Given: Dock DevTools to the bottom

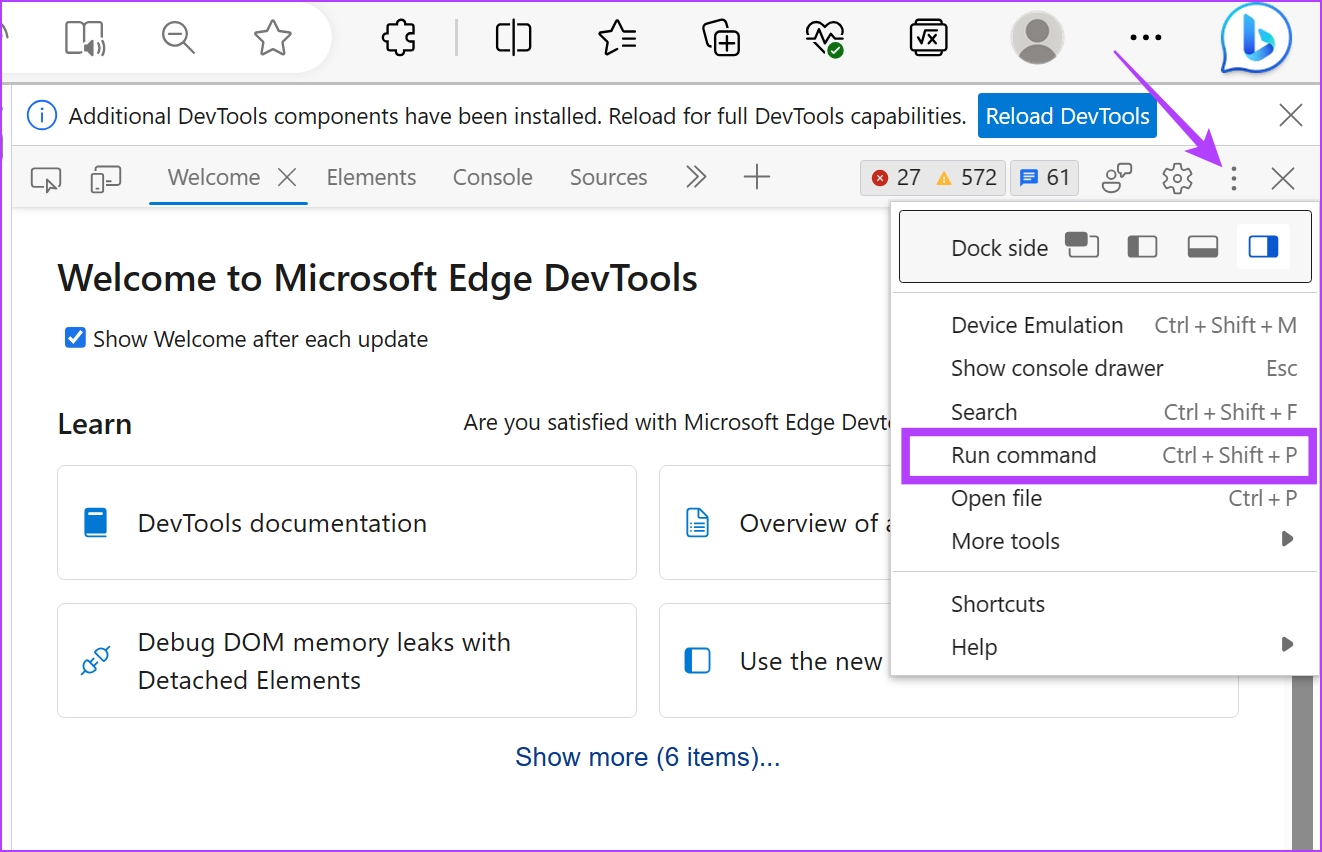Looking at the screenshot, I should (x=1203, y=246).
